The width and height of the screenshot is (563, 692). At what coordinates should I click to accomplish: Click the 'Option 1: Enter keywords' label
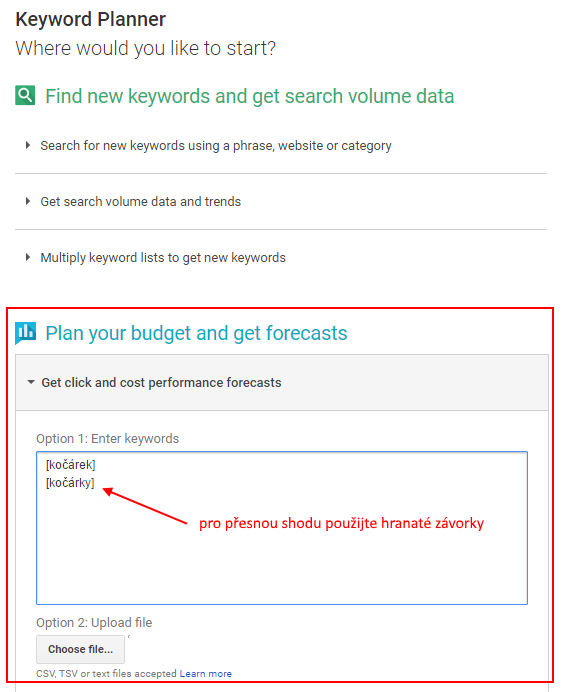tap(108, 439)
